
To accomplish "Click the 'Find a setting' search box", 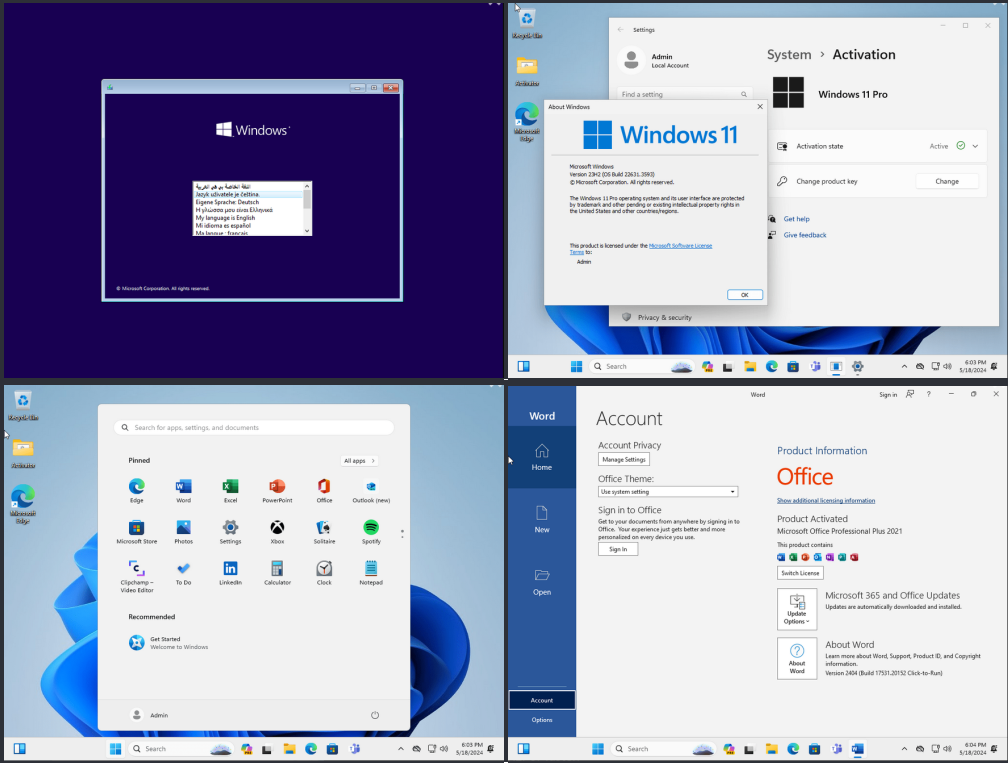I will 684,94.
